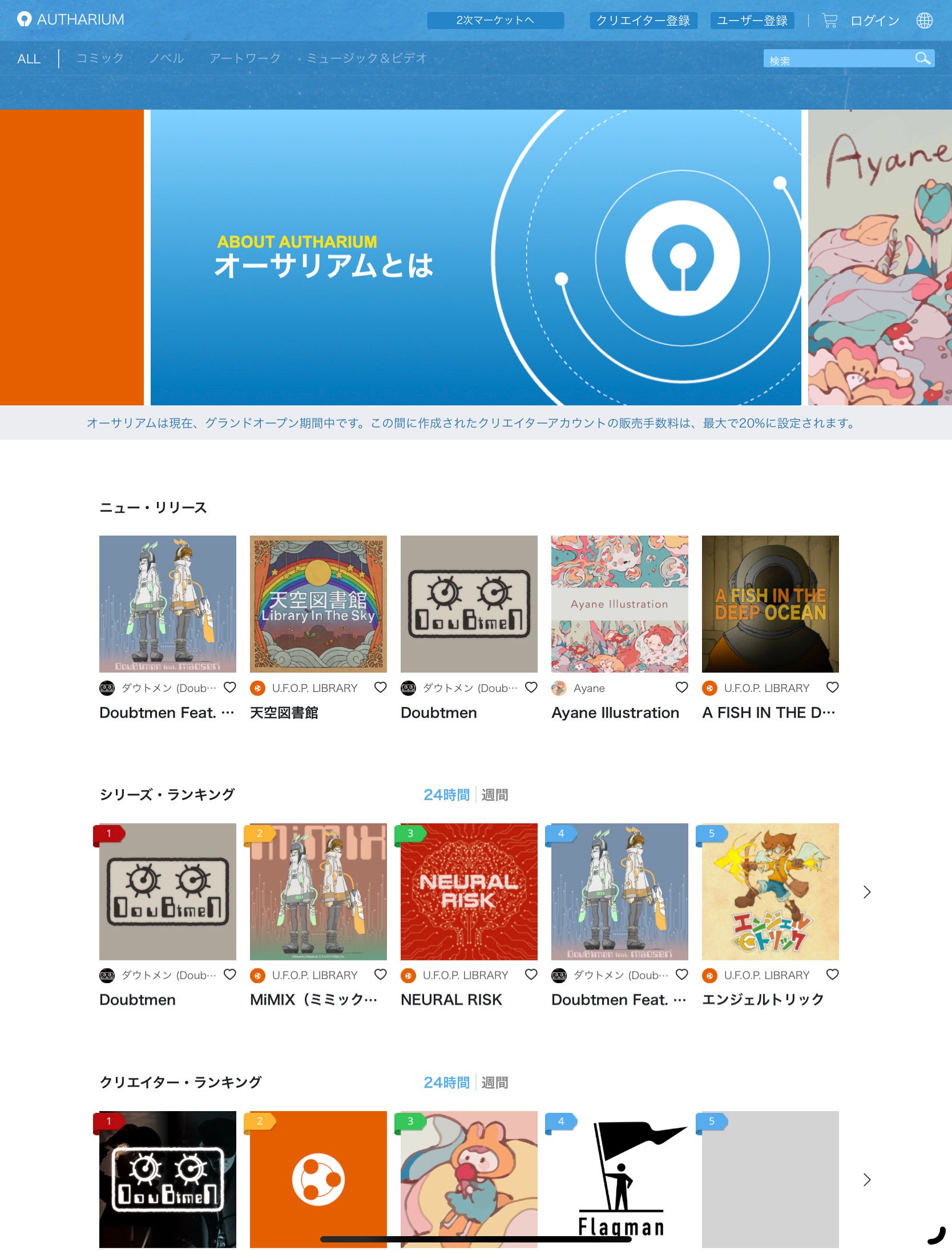The image size is (952, 1251).
Task: Open the shopping cart icon
Action: tap(829, 21)
